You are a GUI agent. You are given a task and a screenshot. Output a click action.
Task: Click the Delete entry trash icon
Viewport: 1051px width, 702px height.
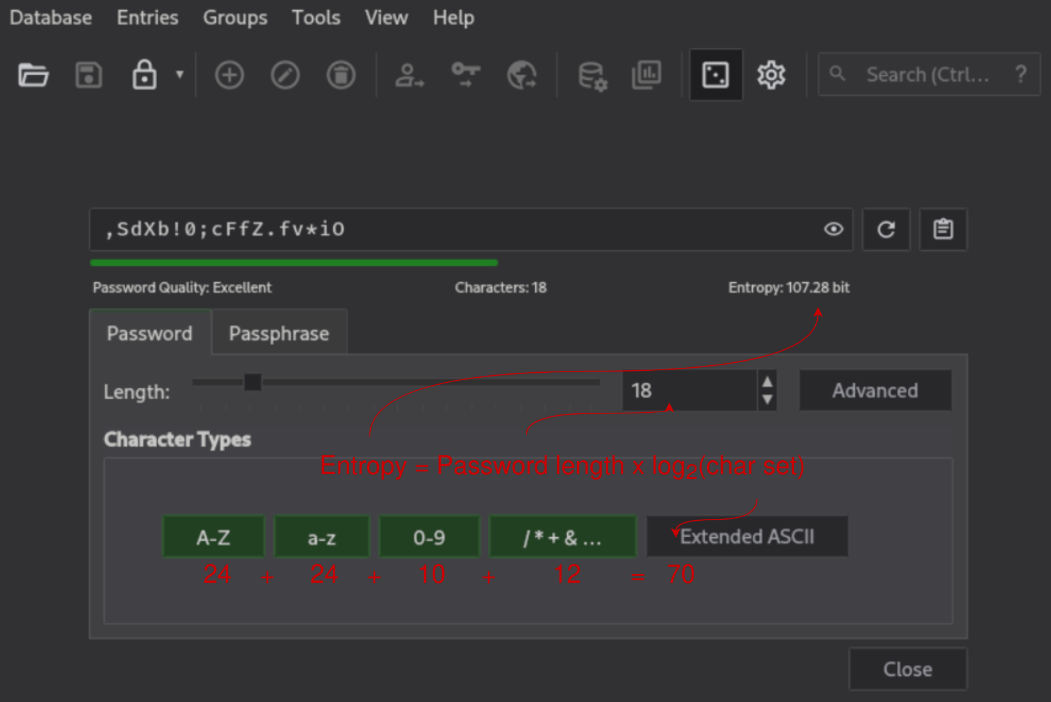pyautogui.click(x=341, y=75)
